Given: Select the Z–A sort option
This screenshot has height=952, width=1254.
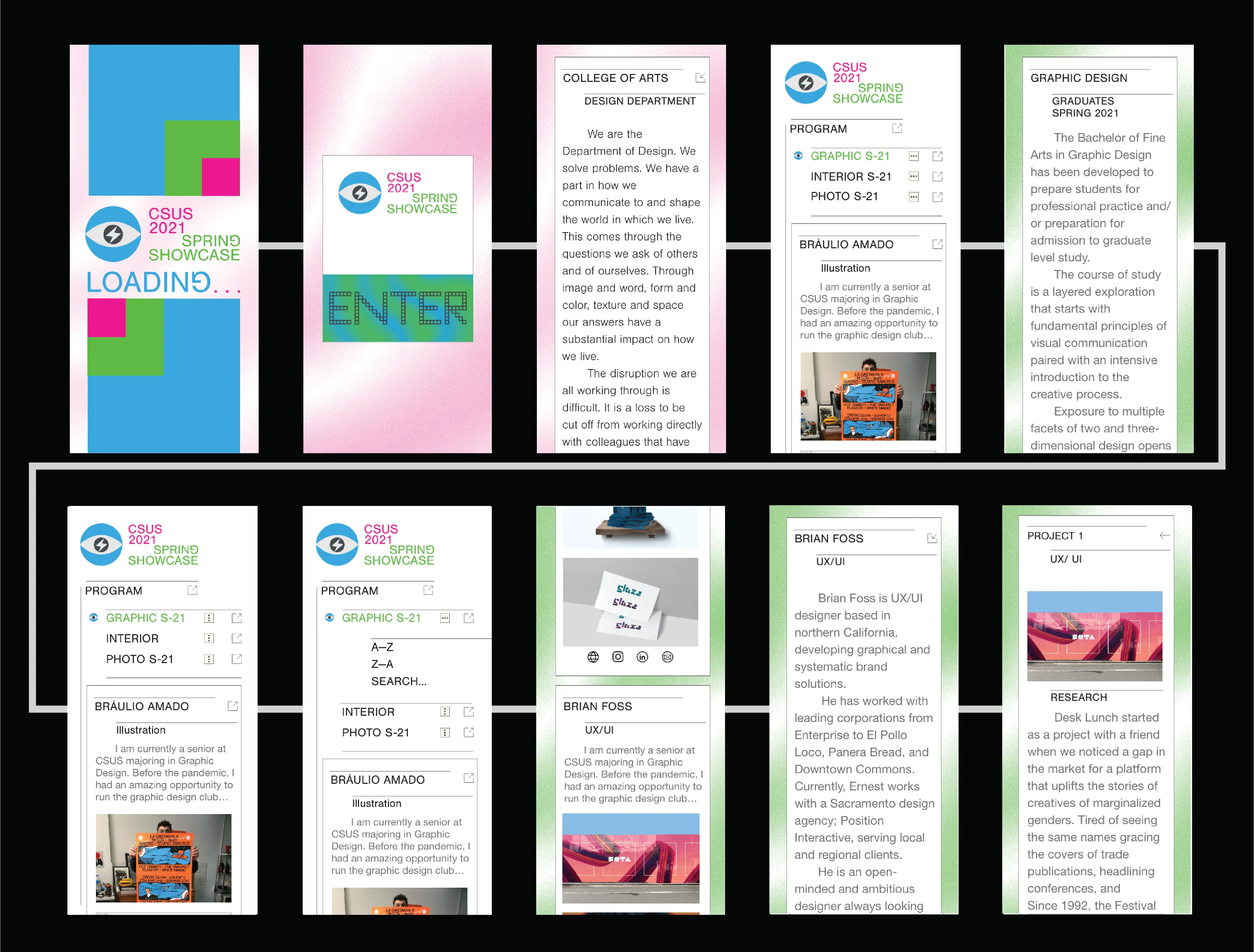Looking at the screenshot, I should [382, 664].
